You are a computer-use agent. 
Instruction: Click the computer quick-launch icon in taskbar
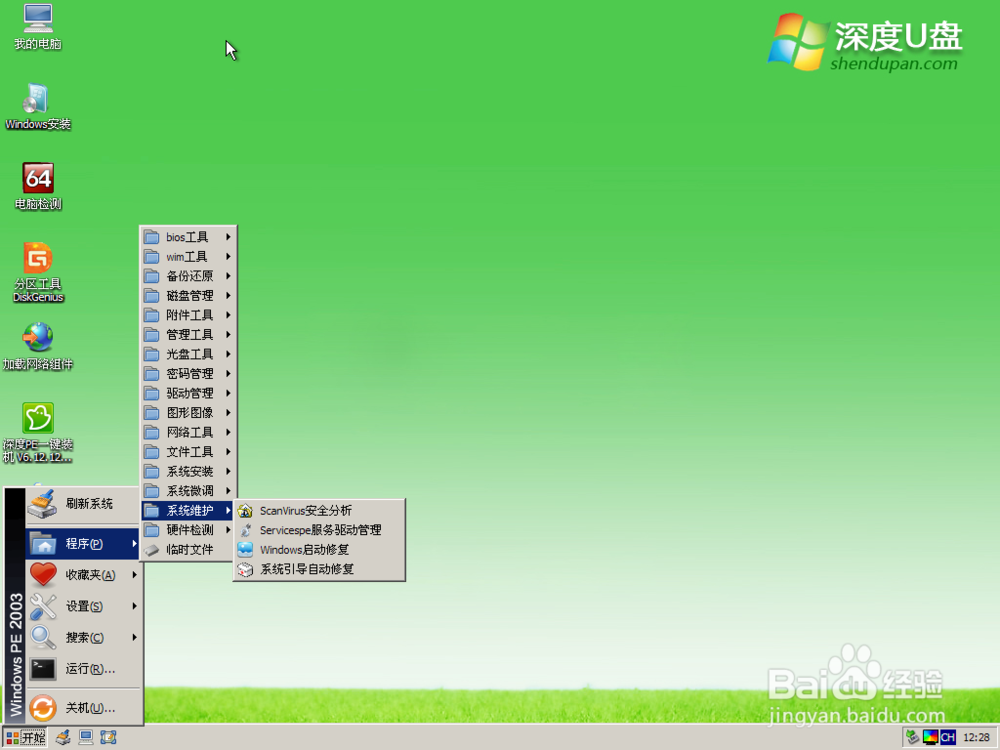click(x=85, y=738)
